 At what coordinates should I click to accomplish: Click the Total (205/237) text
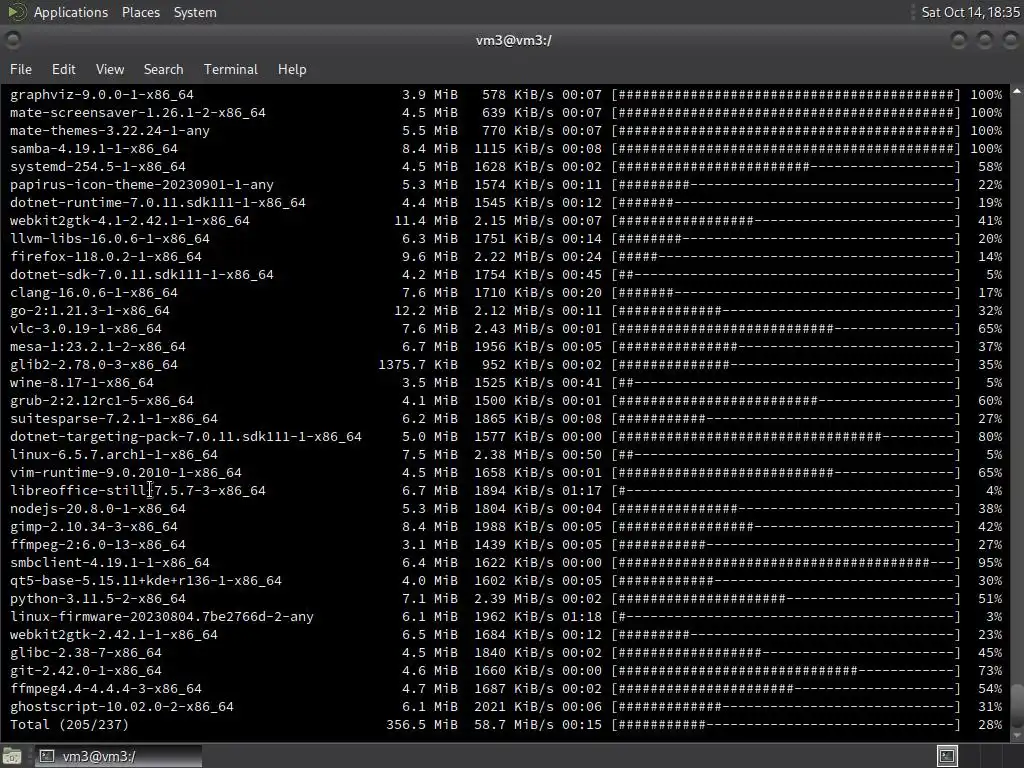click(69, 725)
